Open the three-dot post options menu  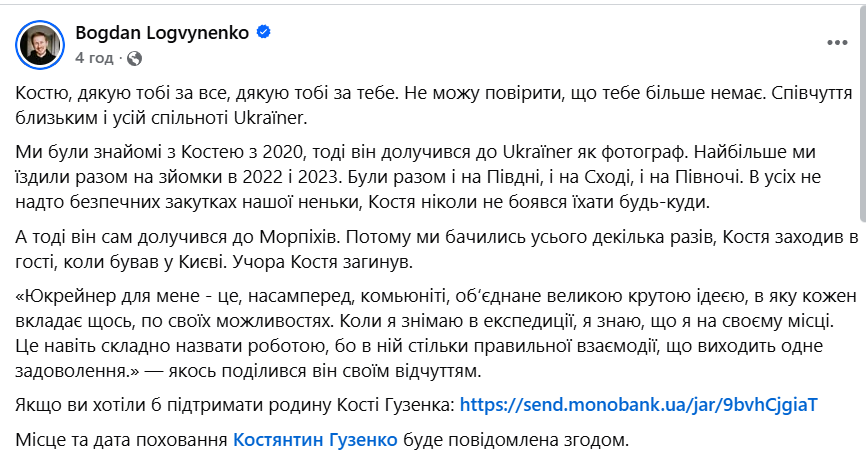click(838, 44)
